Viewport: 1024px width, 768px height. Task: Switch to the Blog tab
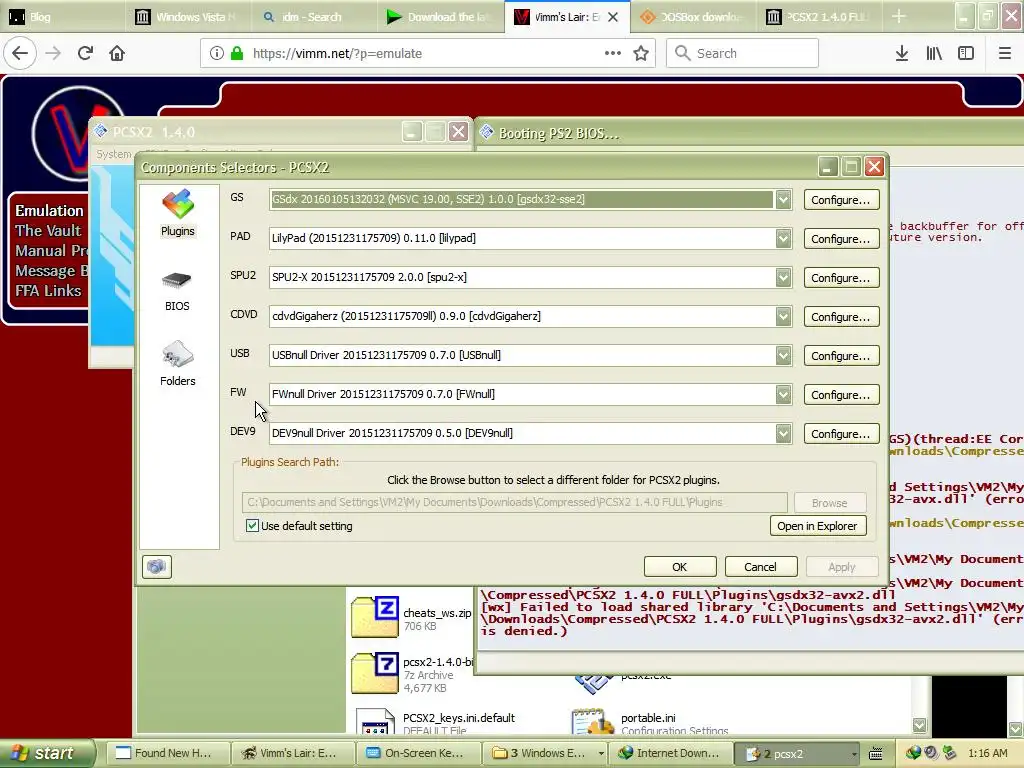63,16
